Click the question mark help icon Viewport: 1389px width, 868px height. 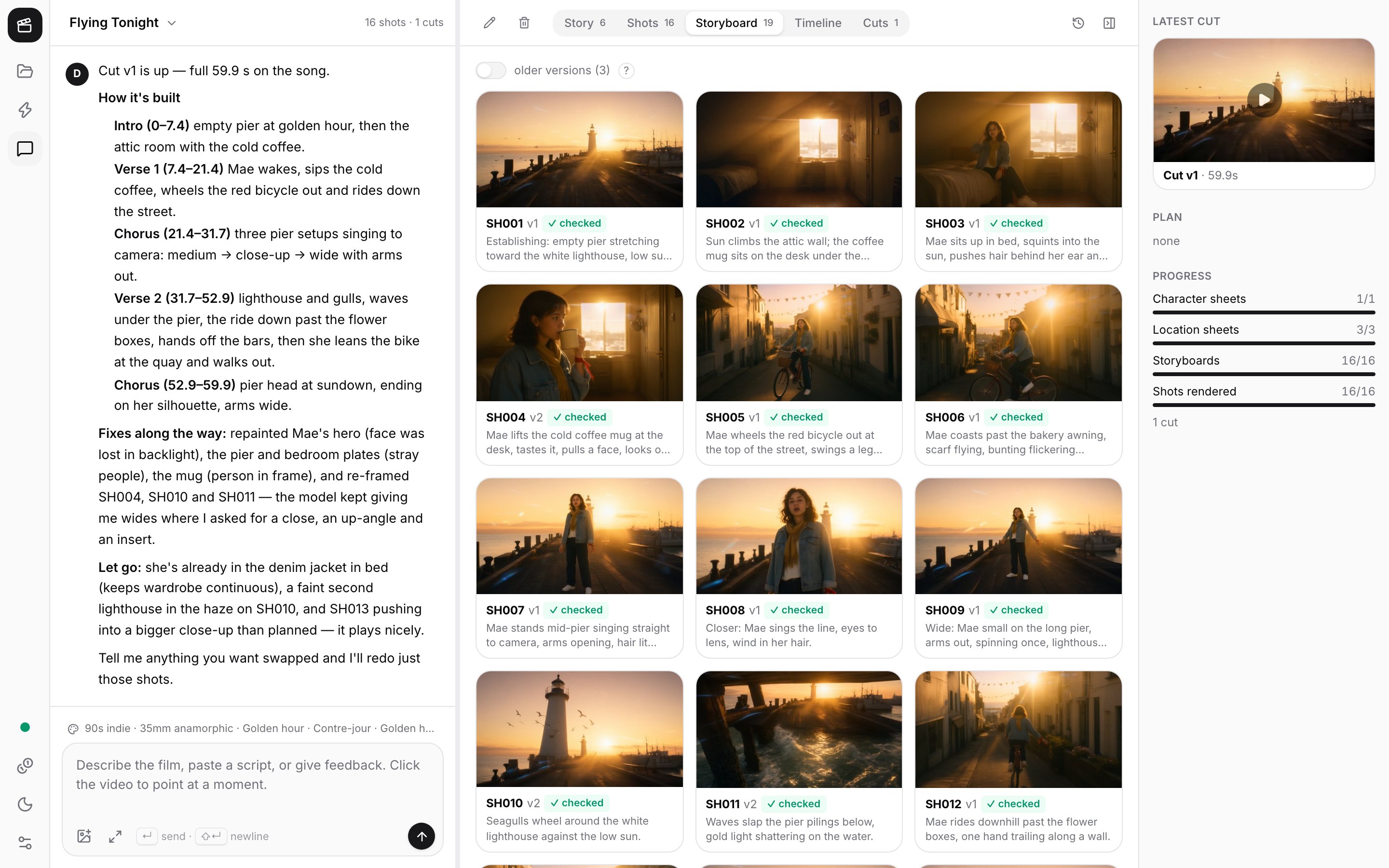click(x=626, y=70)
